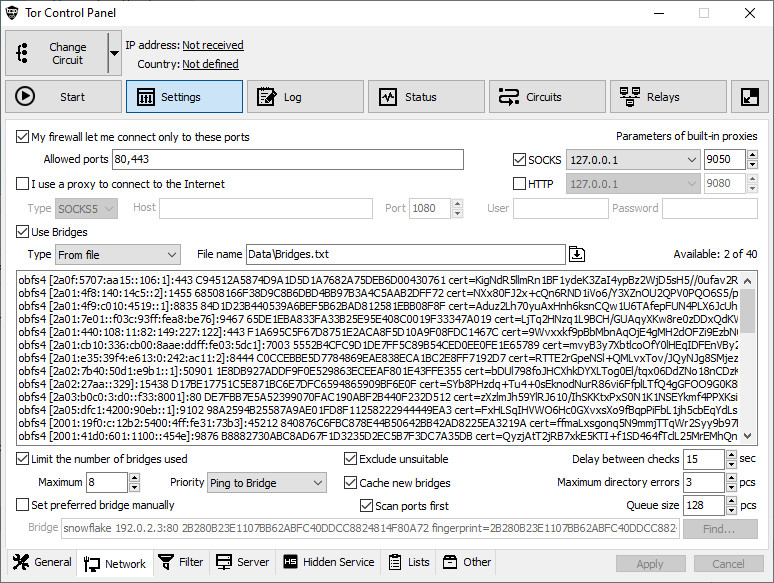Click the load bridges from file icon
This screenshot has height=583, width=774.
pyautogui.click(x=577, y=254)
